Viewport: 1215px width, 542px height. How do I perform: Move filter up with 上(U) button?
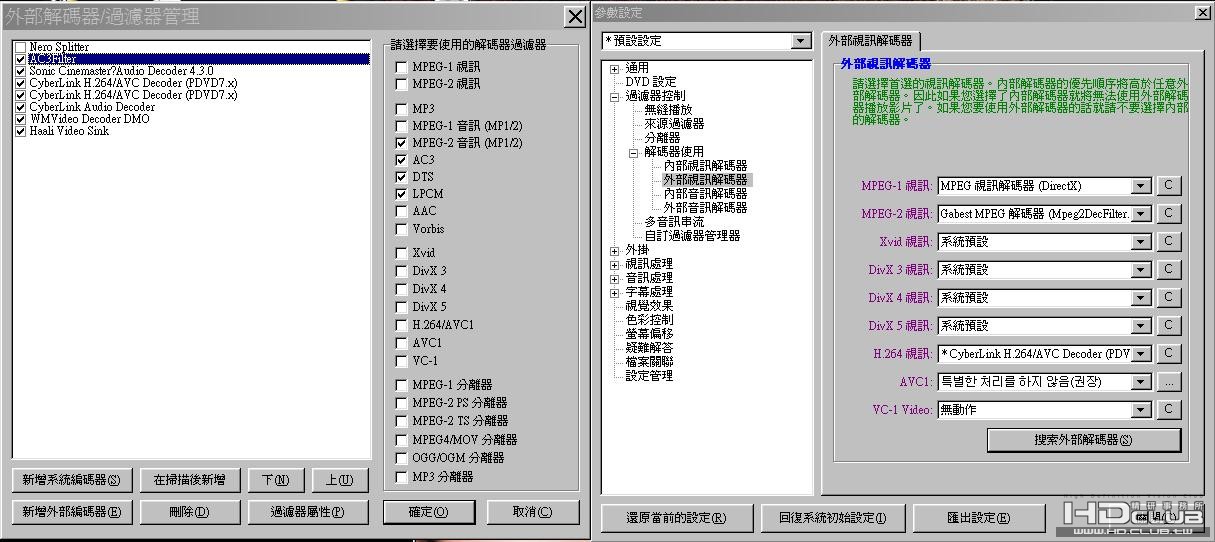tap(339, 480)
